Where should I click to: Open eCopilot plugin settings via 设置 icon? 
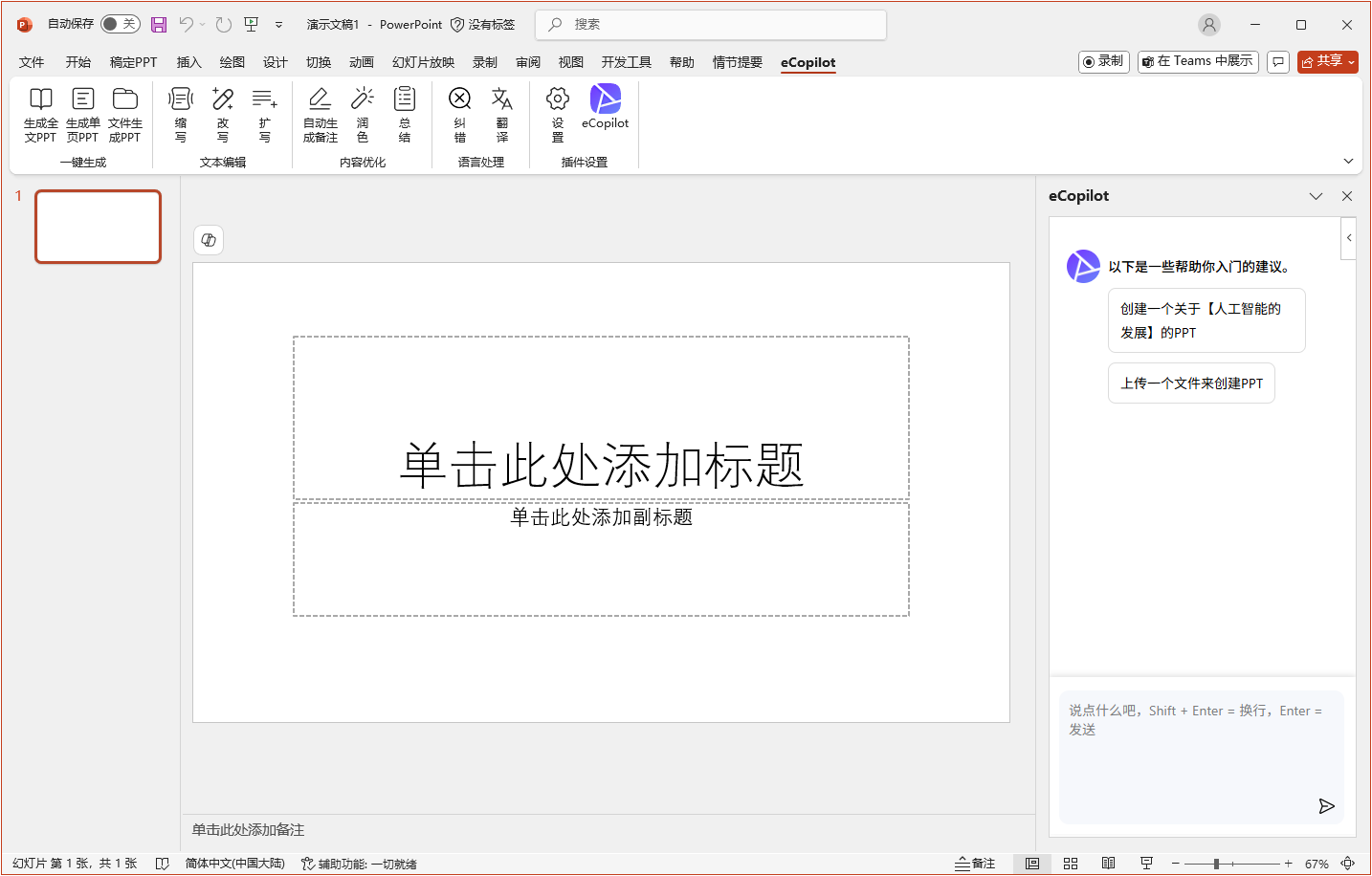coord(556,115)
